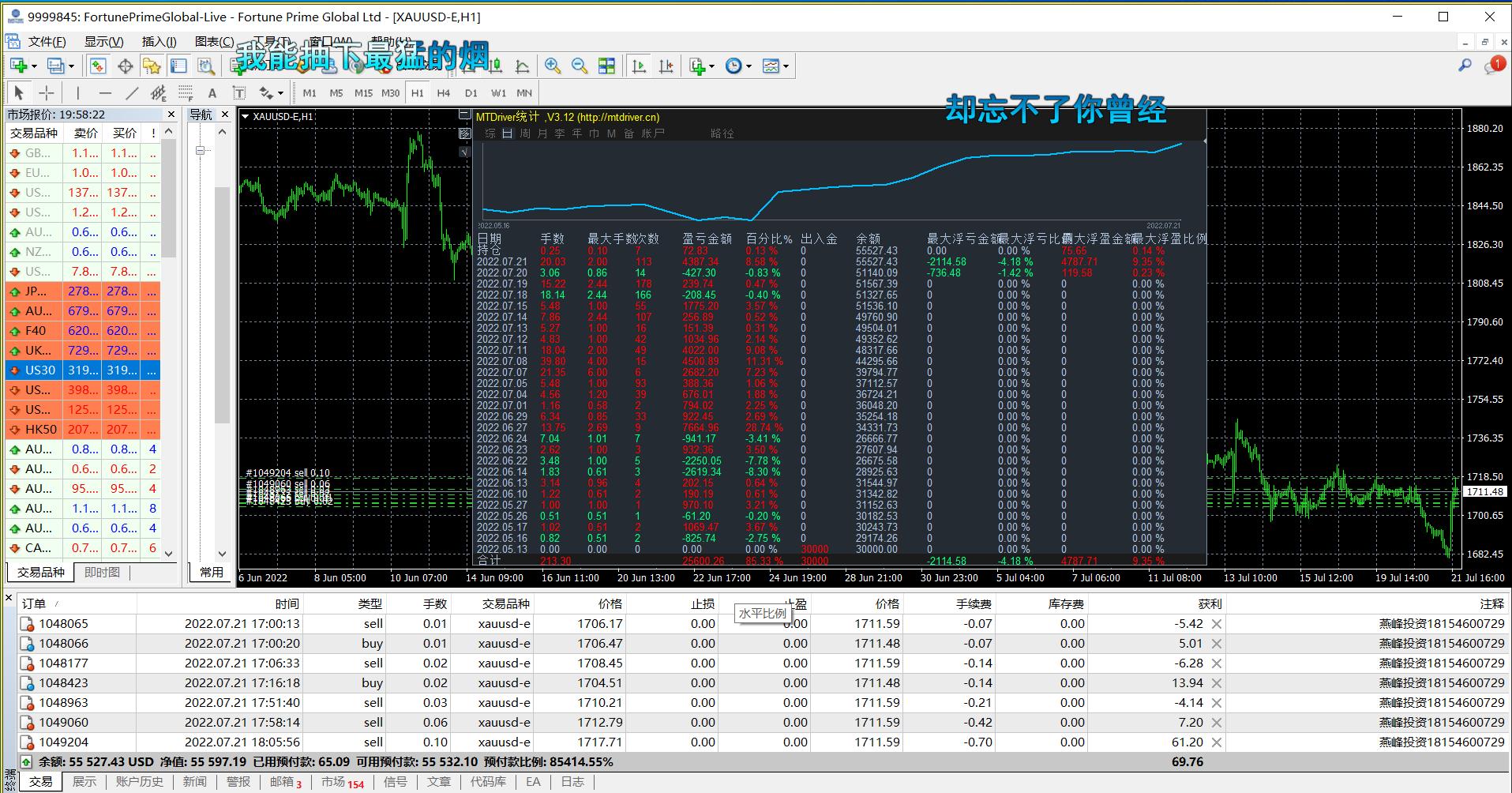Viewport: 1512px width, 793px height.
Task: Draw a vertical line tool
Action: click(x=78, y=92)
